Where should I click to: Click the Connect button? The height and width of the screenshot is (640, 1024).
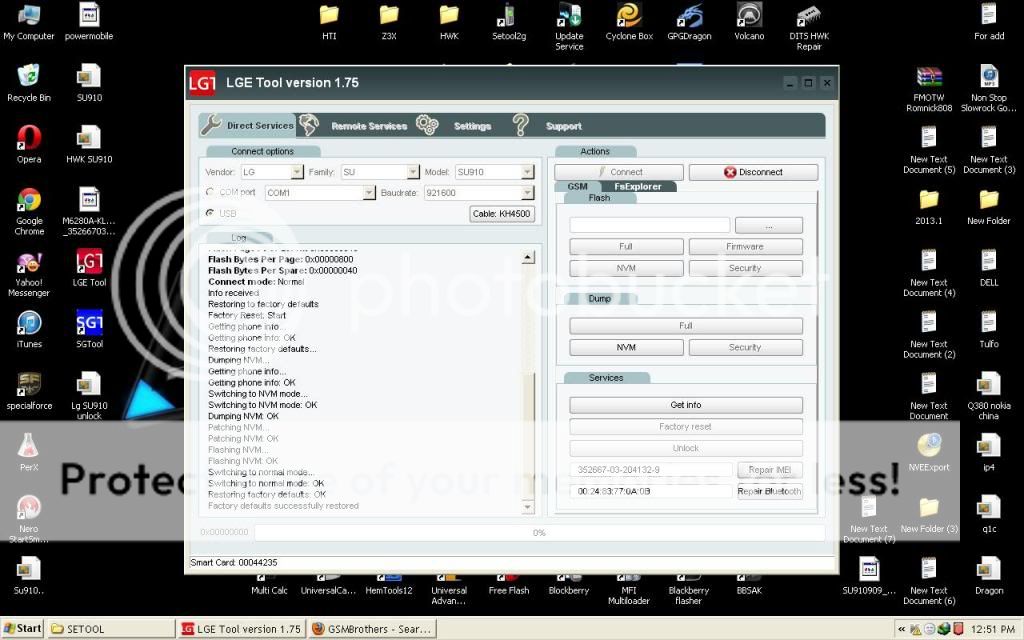[619, 172]
